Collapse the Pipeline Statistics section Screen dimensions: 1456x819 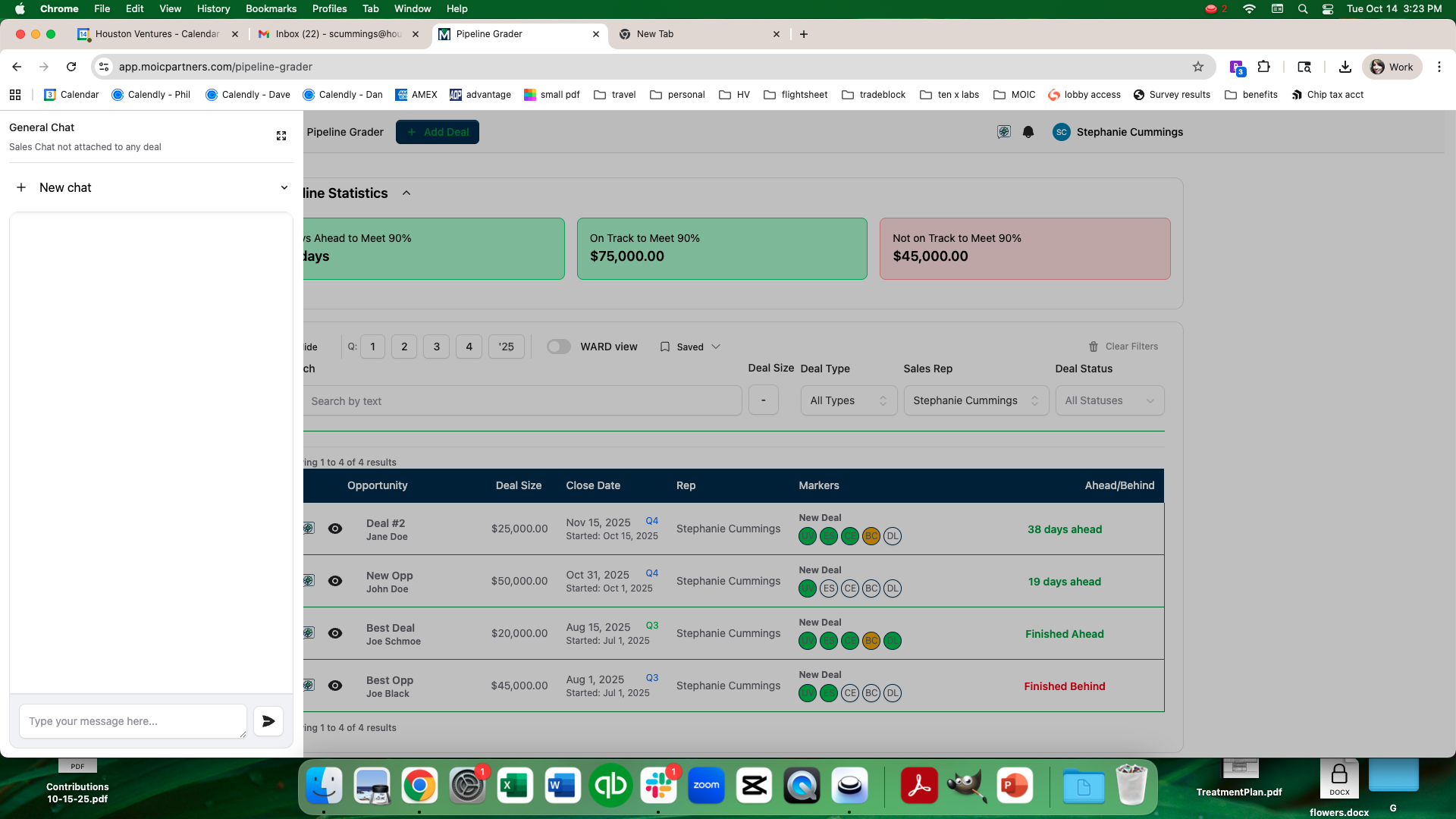(x=406, y=193)
